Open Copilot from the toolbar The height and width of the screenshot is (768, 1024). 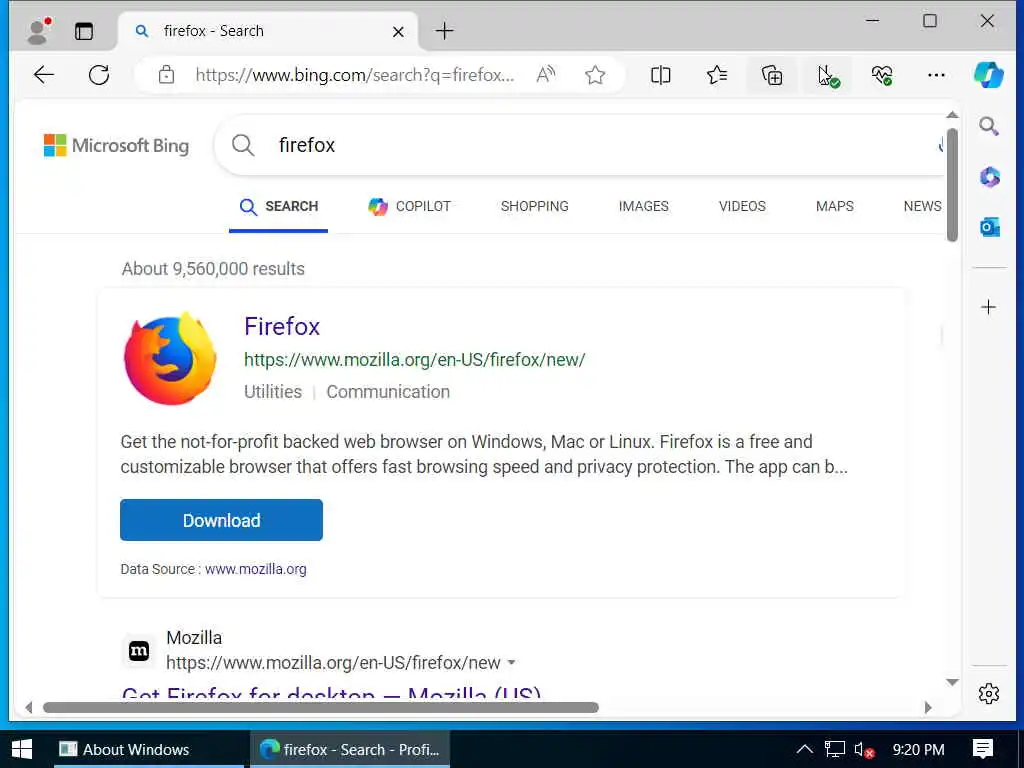989,74
